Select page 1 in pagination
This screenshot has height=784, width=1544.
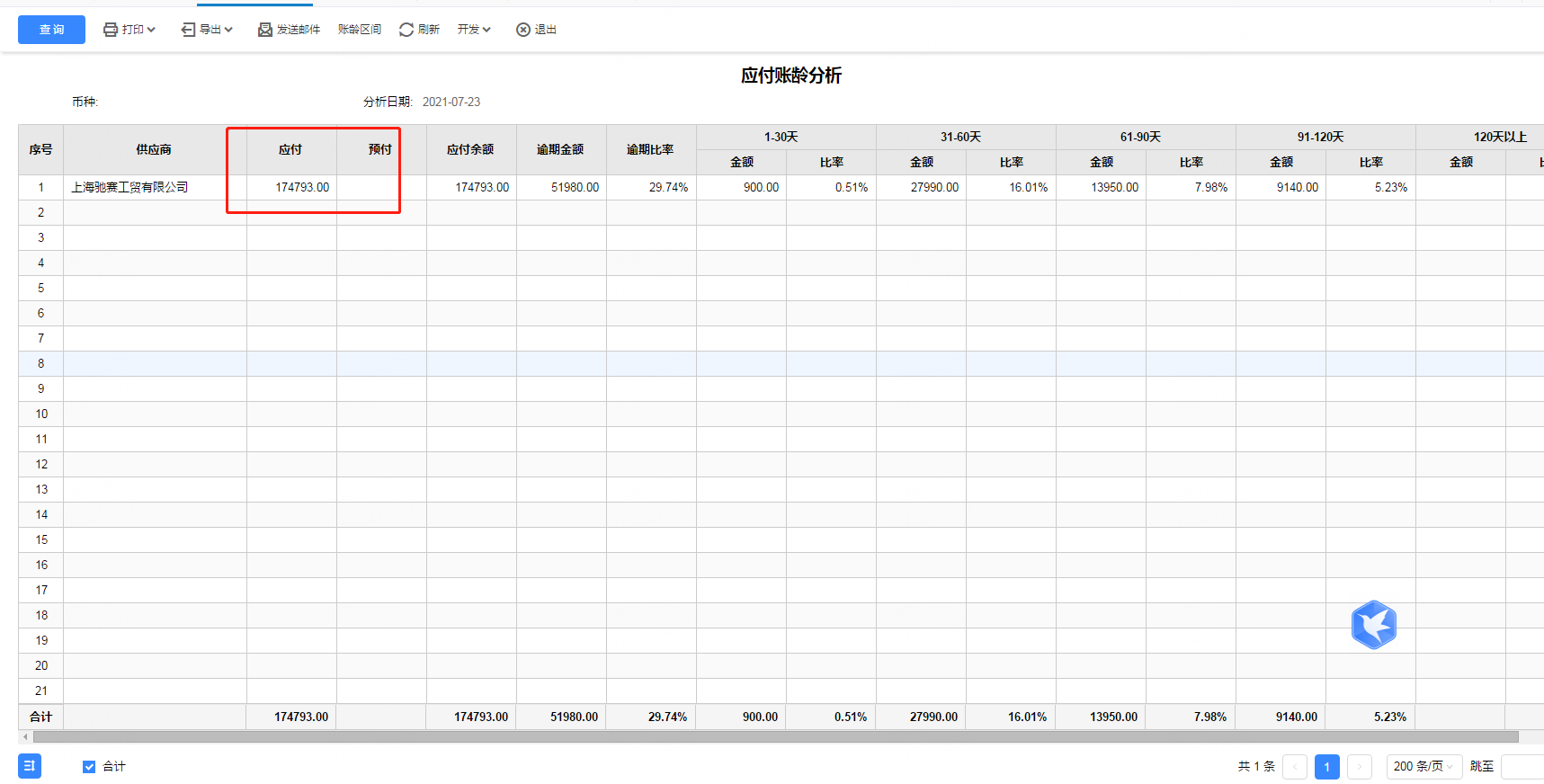pyautogui.click(x=1327, y=767)
